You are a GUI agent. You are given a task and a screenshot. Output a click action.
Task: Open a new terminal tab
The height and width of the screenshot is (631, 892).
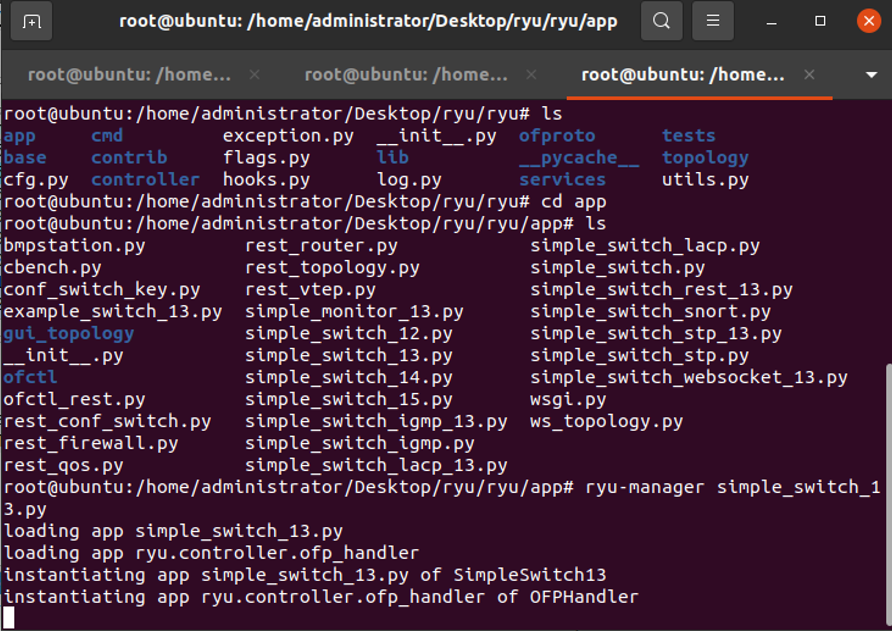point(32,21)
